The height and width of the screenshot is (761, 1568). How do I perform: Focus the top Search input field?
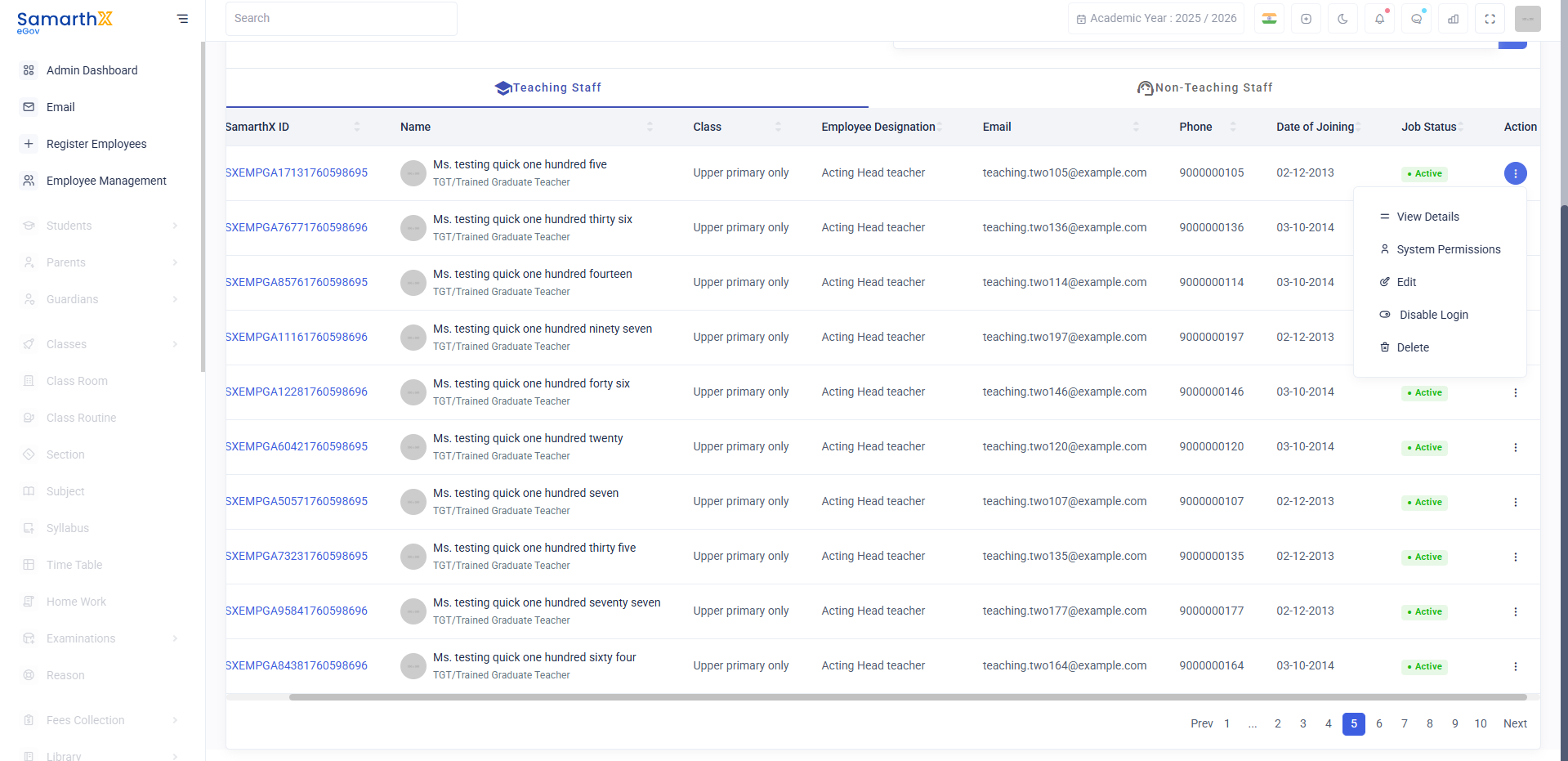point(342,19)
